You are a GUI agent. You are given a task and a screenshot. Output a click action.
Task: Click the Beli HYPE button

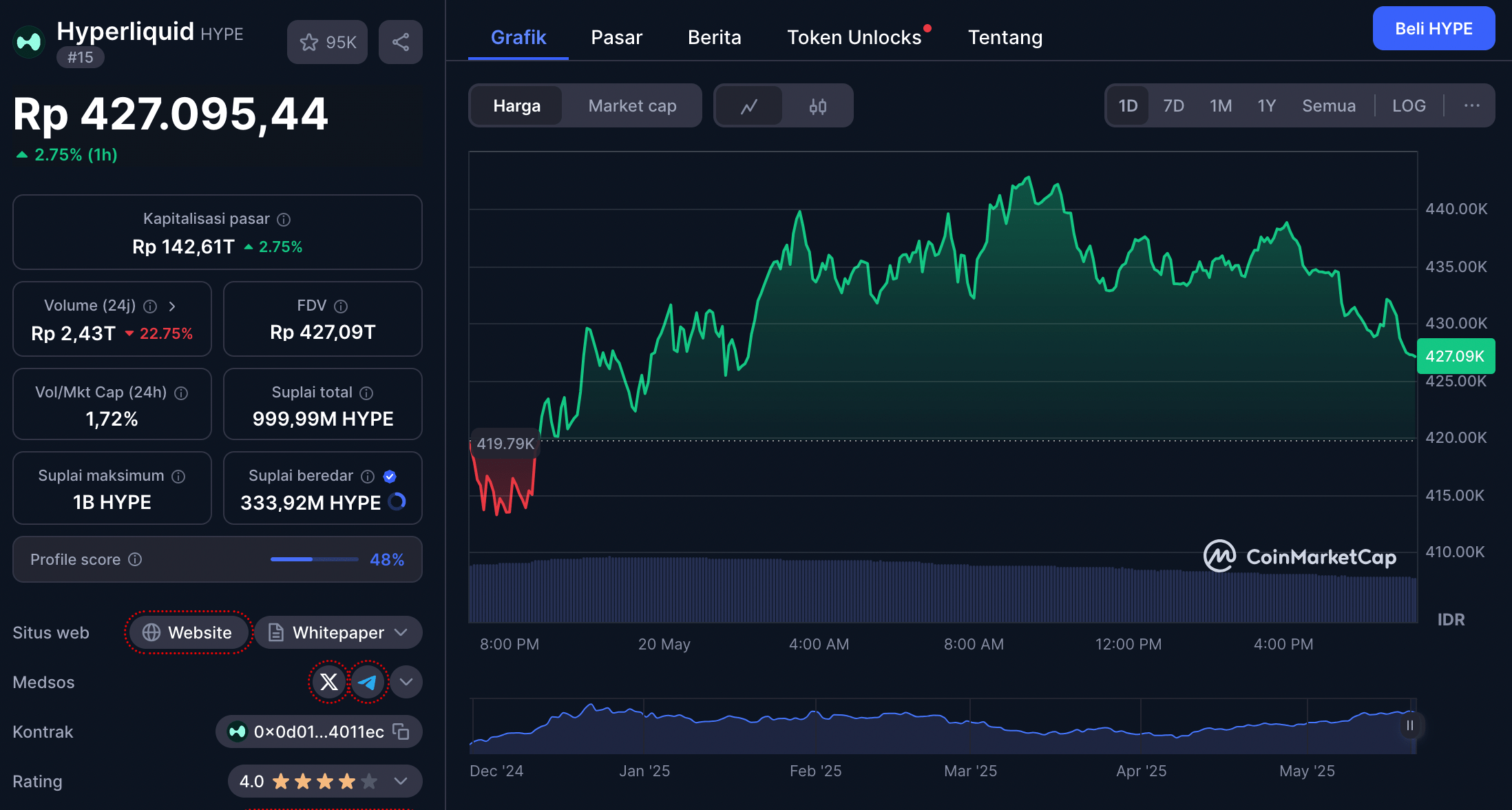[x=1433, y=29]
